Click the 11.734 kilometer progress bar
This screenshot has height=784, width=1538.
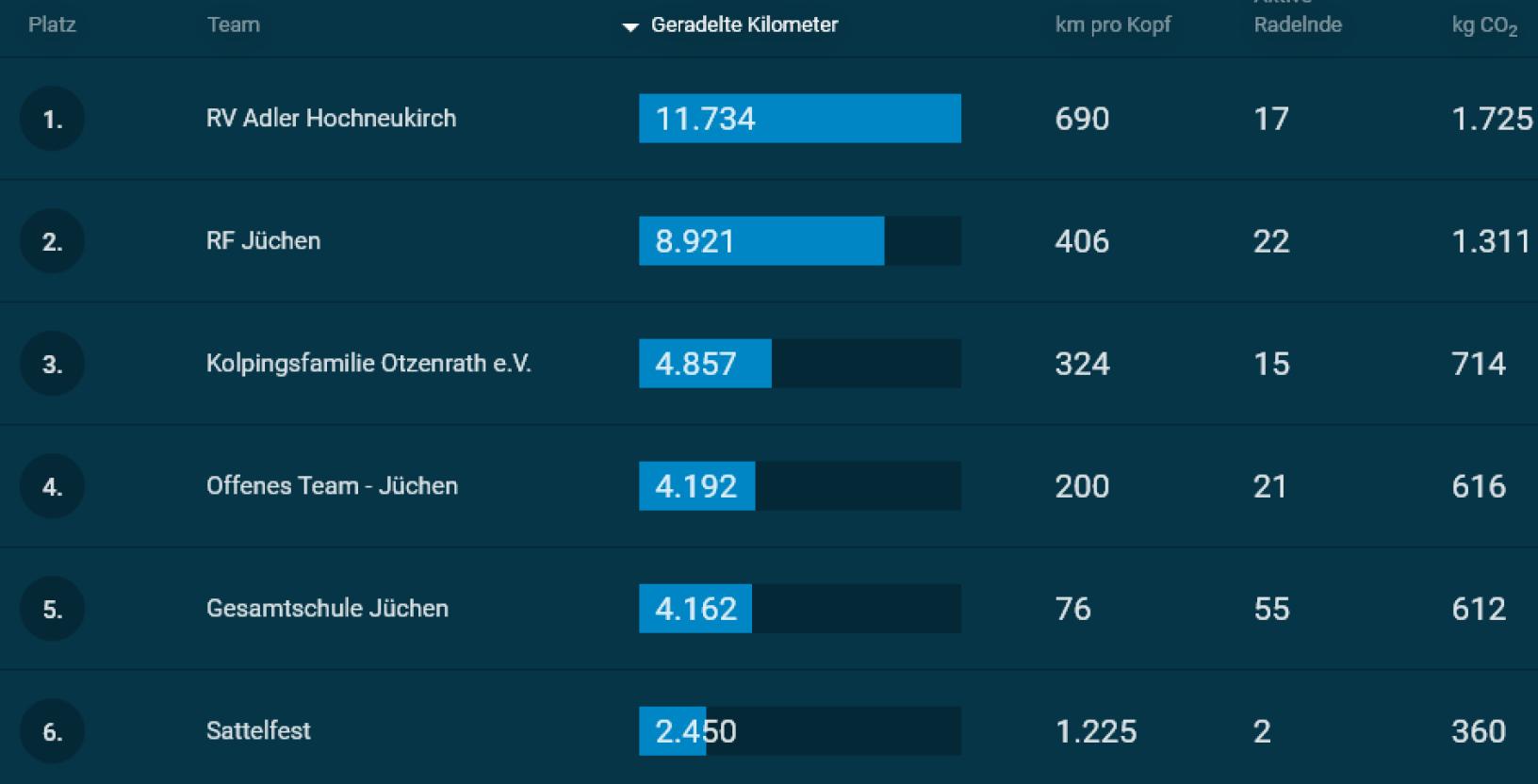pyautogui.click(x=799, y=119)
